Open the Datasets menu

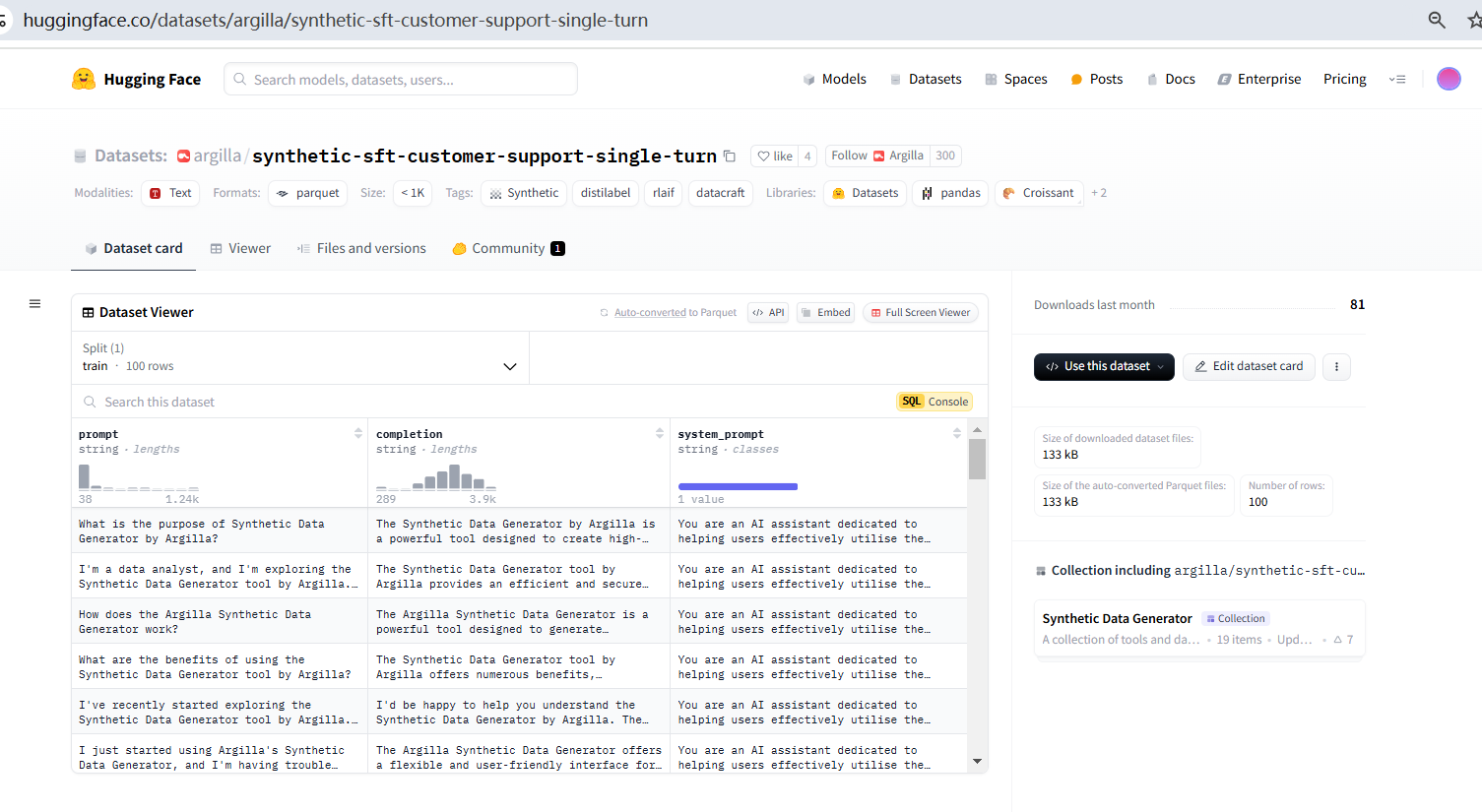(x=926, y=79)
